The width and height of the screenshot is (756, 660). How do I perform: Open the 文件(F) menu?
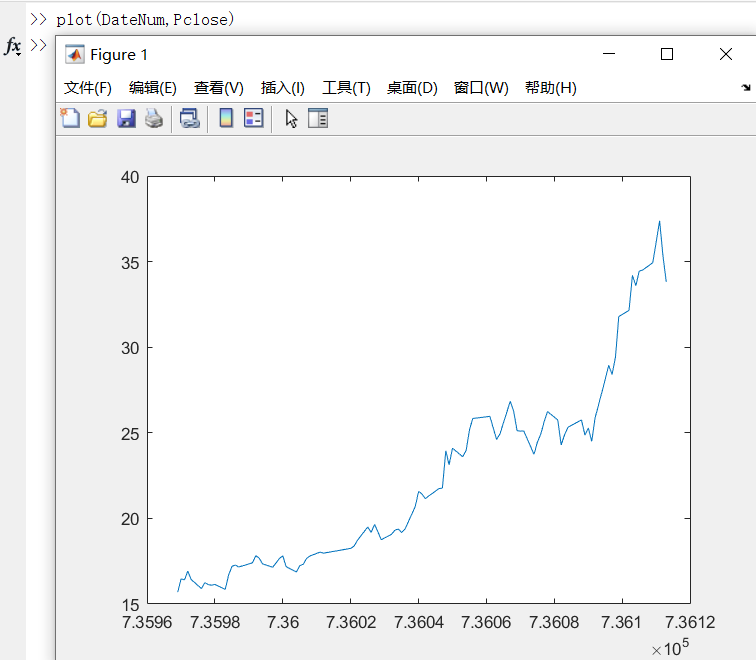tap(88, 88)
